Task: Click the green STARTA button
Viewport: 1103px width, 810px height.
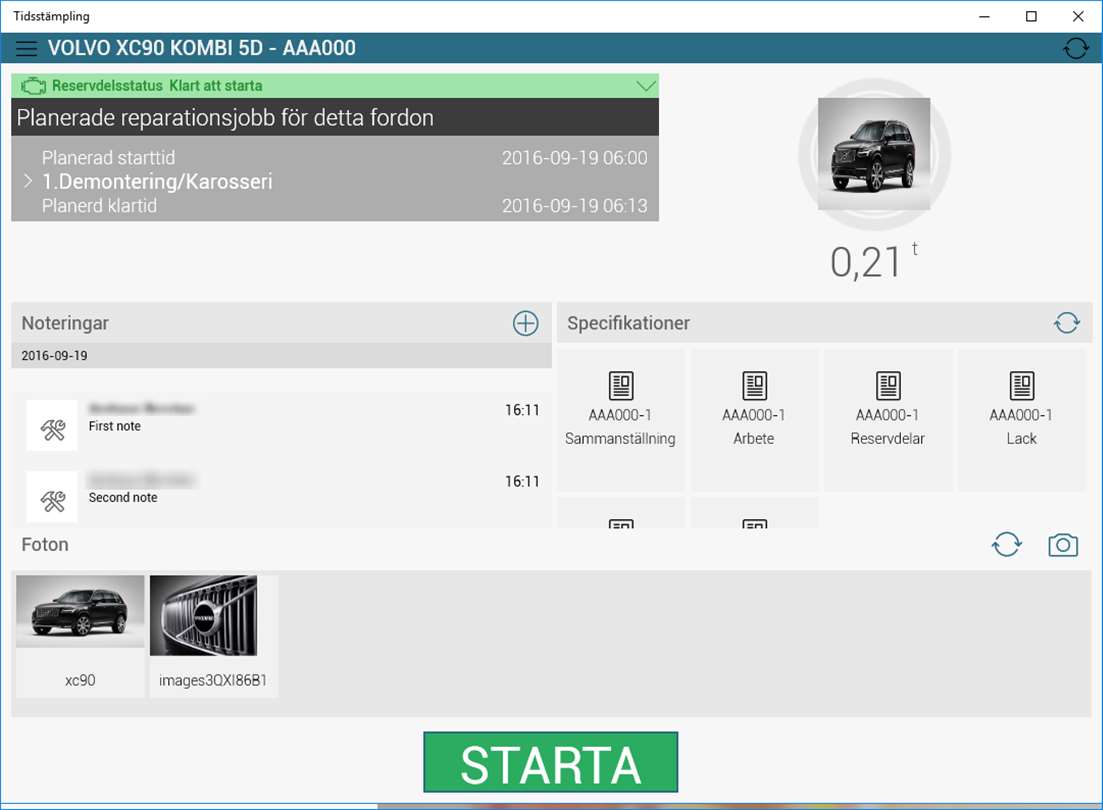Action: click(x=551, y=762)
